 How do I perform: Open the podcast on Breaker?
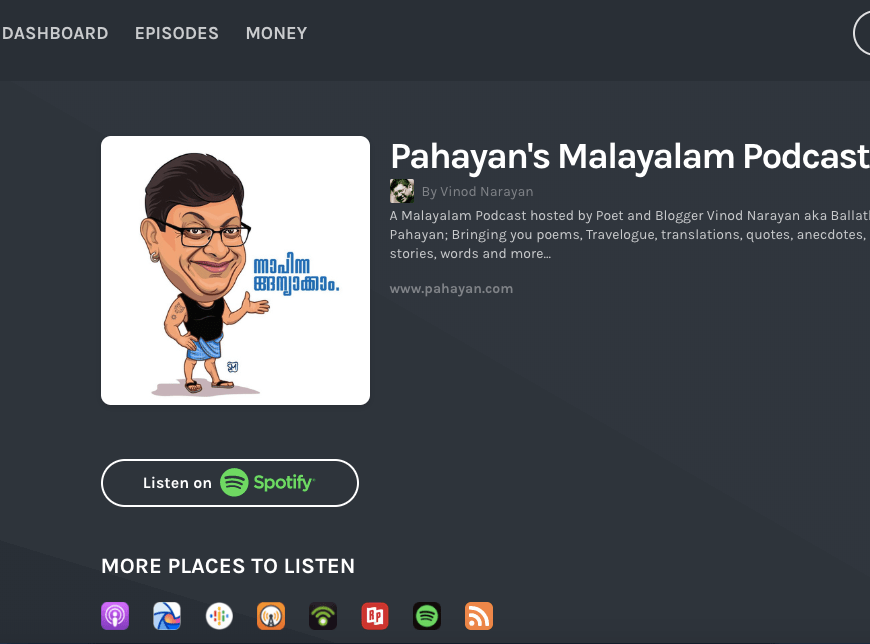pos(167,616)
